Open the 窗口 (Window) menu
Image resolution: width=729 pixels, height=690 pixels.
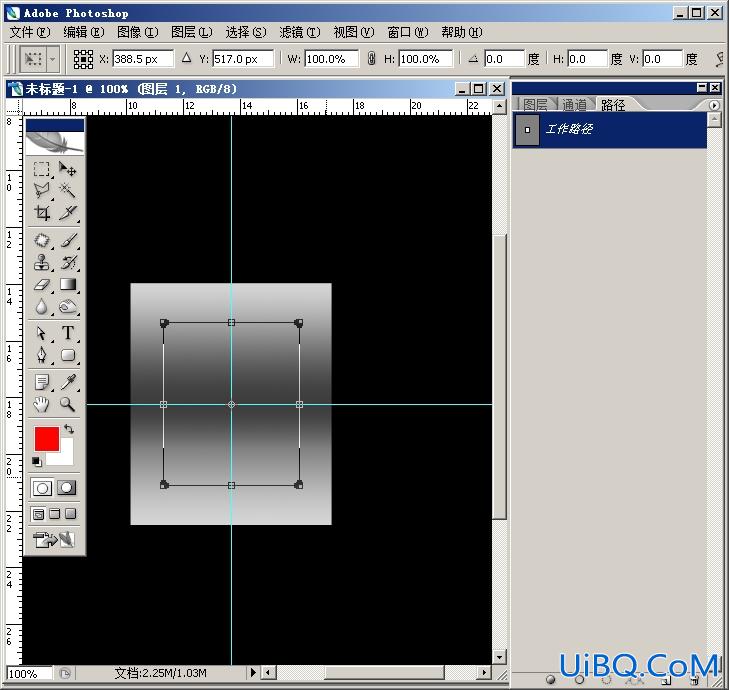(x=408, y=32)
